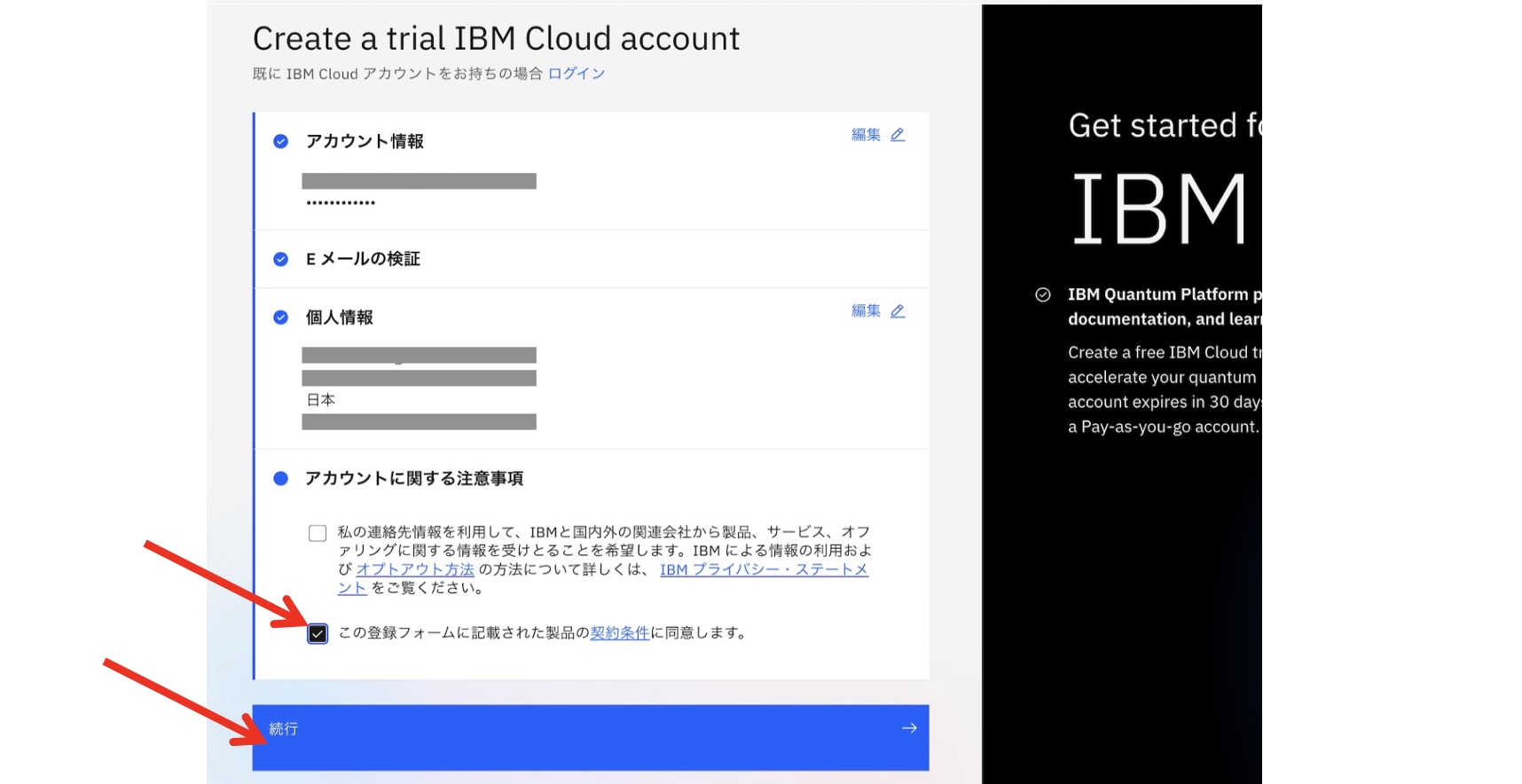This screenshot has height=784, width=1522.
Task: Click the 続行 button label
Action: click(x=284, y=729)
